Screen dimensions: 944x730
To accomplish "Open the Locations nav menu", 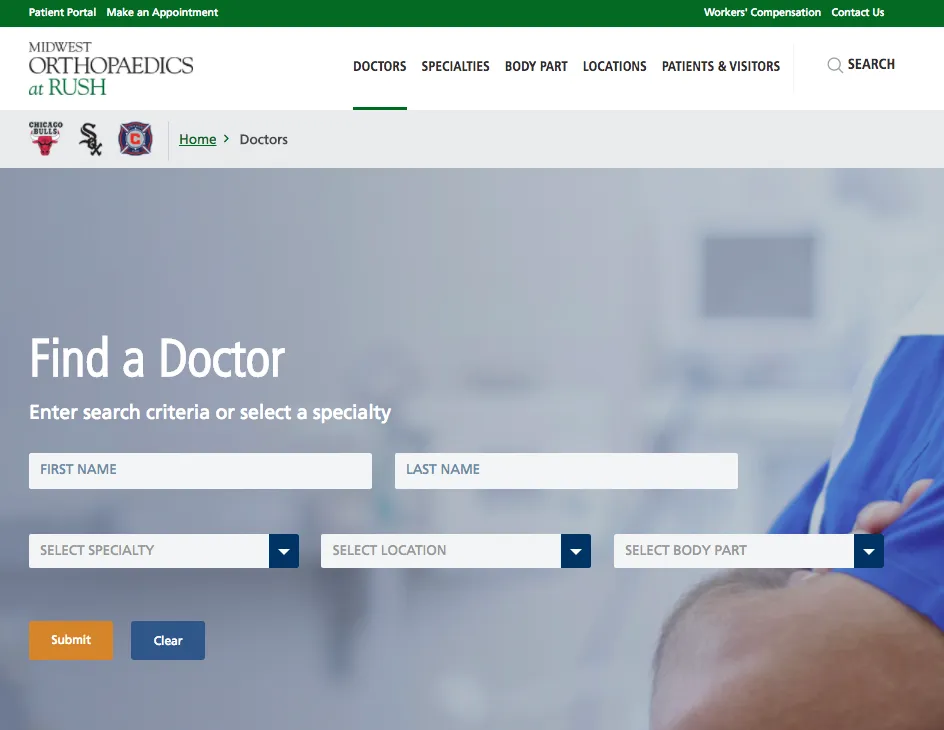I will click(614, 66).
